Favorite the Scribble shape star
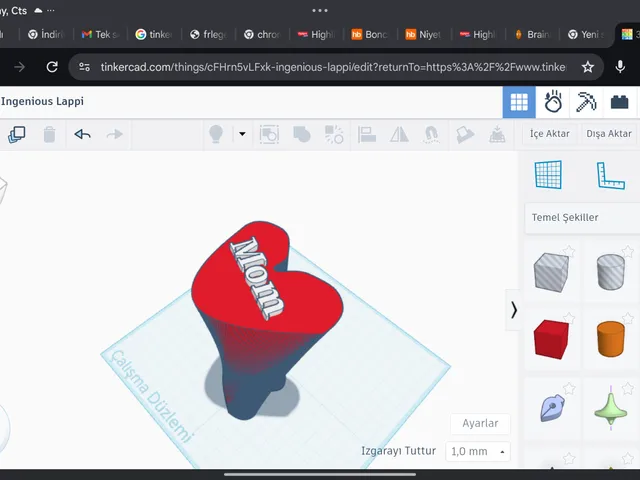640x480 pixels. (569, 388)
